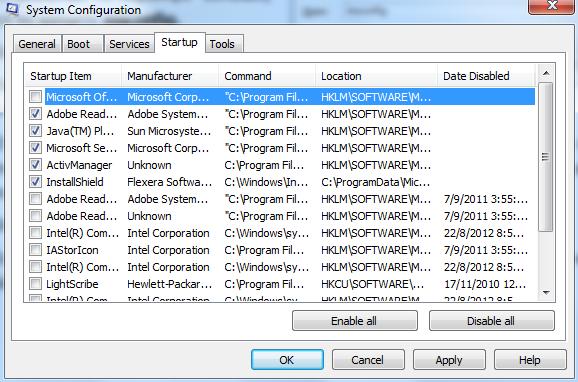Go to the Services tab

point(129,44)
